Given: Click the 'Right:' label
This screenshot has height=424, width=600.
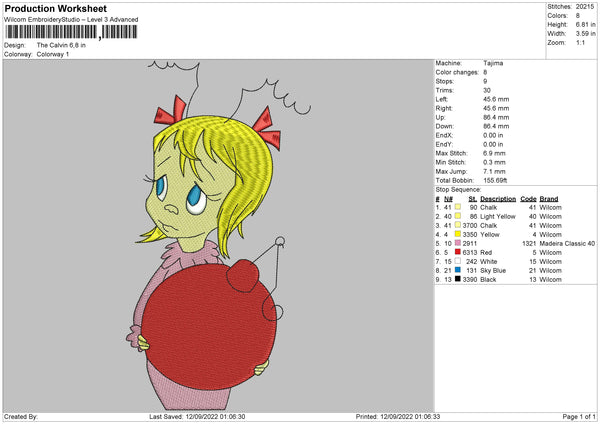Looking at the screenshot, I should coord(444,108).
